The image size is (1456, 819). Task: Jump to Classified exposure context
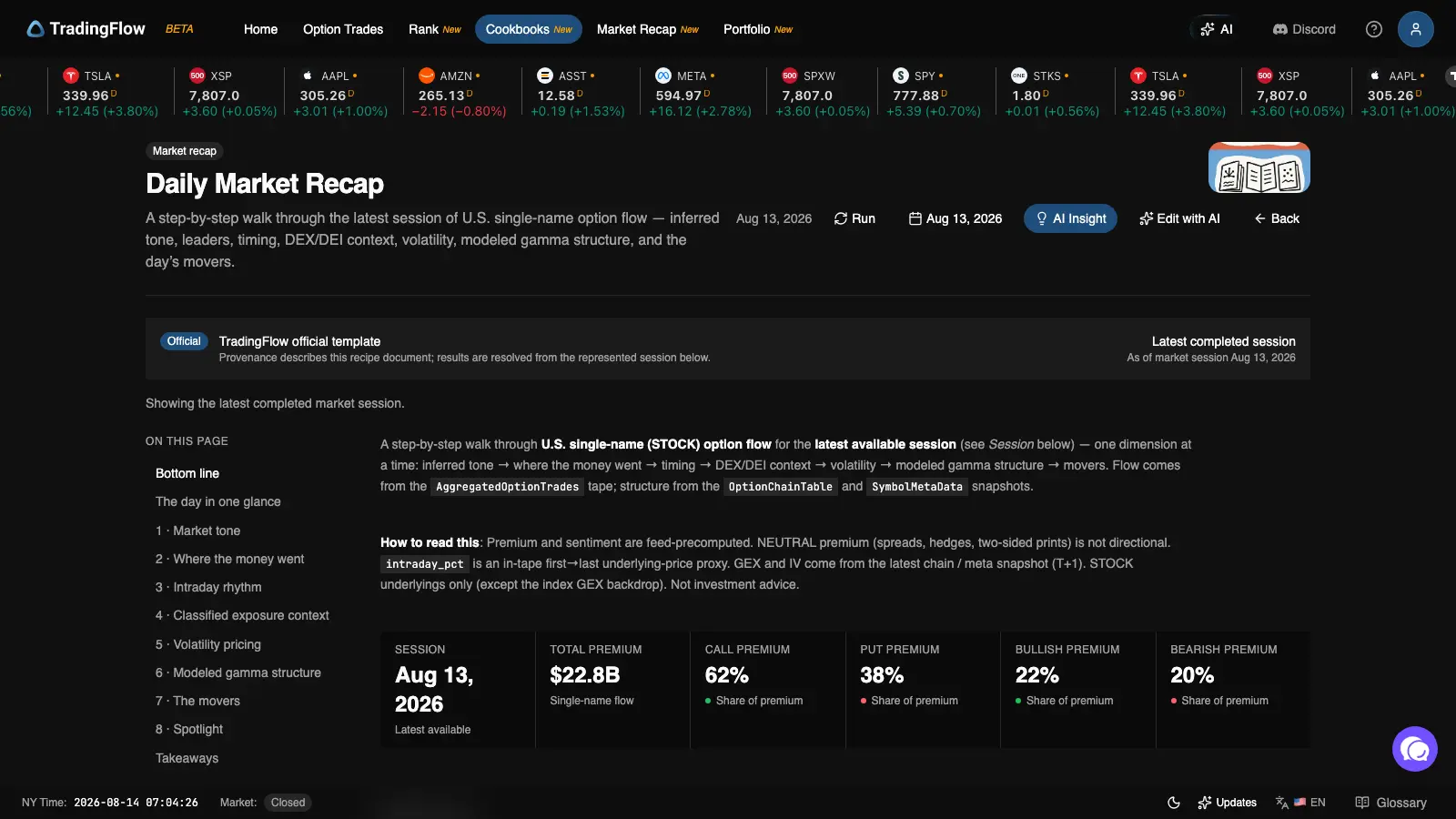[x=242, y=615]
